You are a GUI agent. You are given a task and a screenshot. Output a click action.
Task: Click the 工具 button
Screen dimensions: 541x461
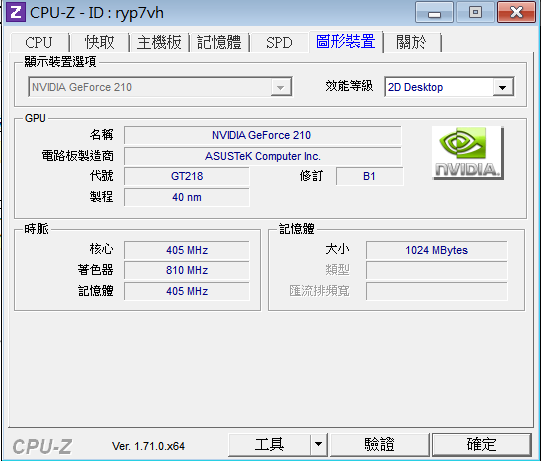click(269, 444)
